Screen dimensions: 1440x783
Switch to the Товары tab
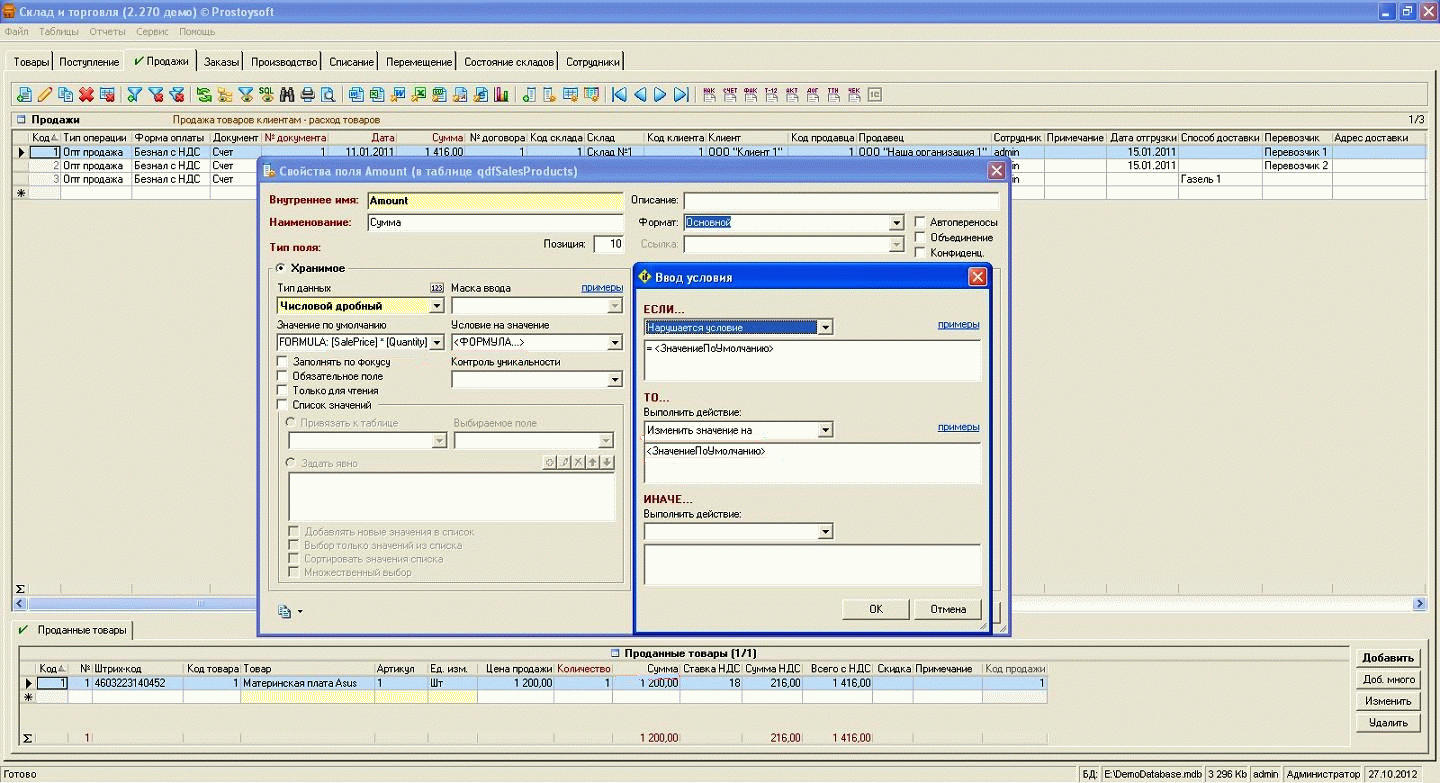point(31,62)
